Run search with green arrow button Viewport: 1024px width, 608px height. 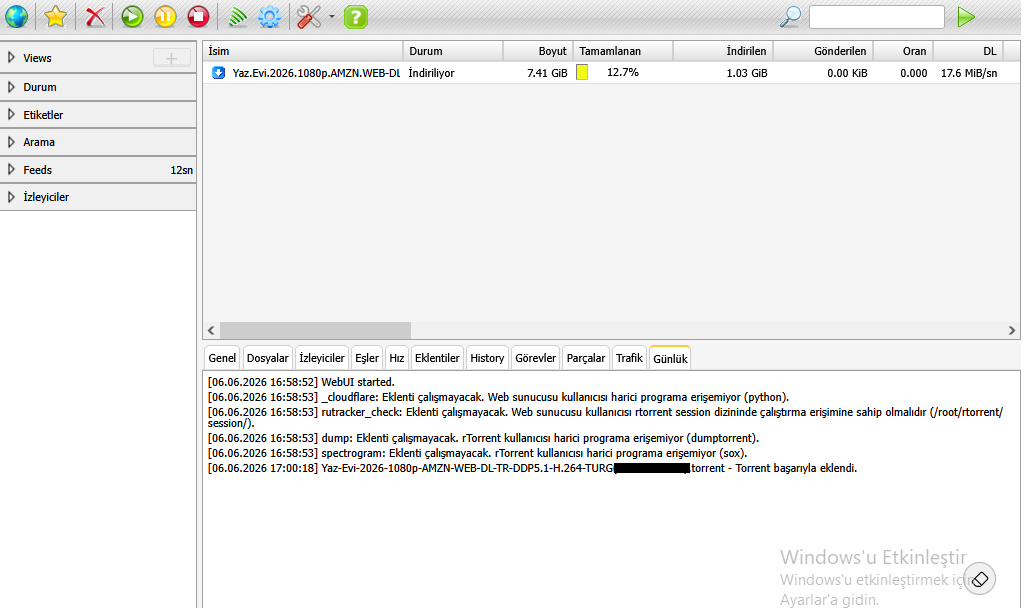[966, 16]
